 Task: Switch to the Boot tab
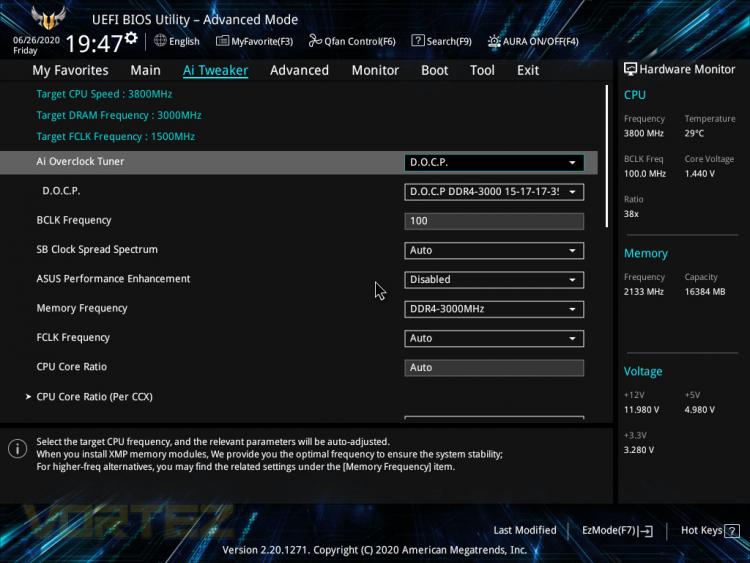coord(434,70)
